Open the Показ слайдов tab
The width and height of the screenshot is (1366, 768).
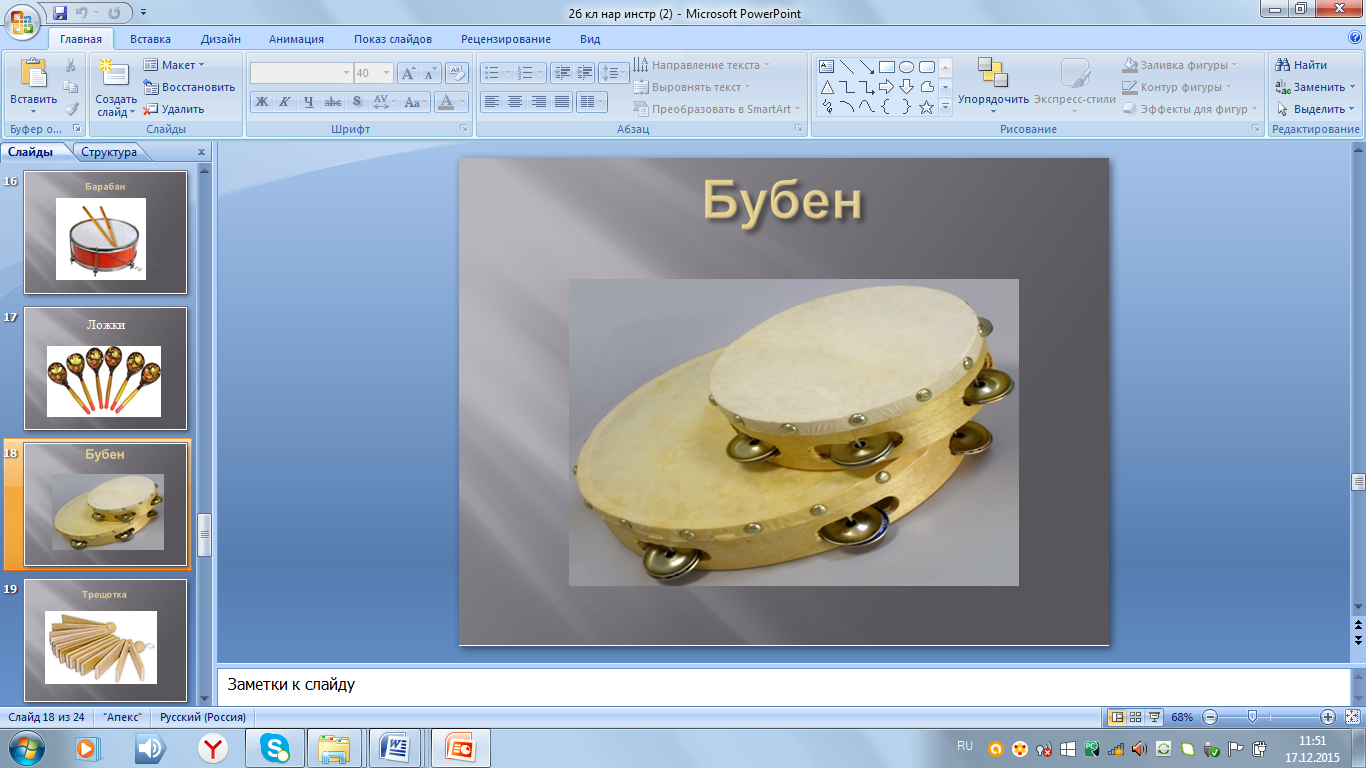tap(393, 39)
